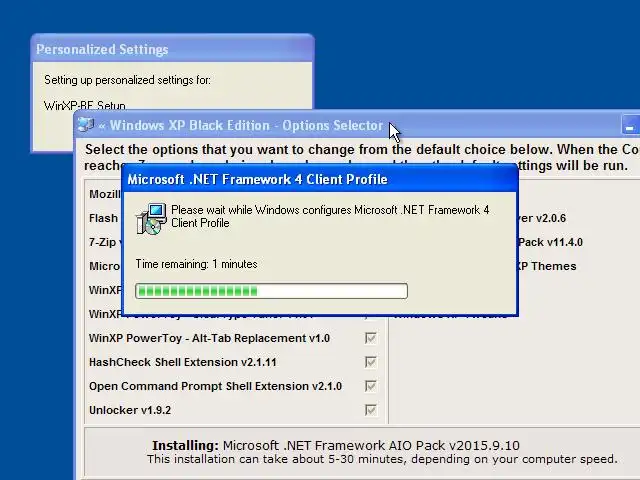The width and height of the screenshot is (640, 480).
Task: Toggle HashCheck Shell Extension v2.1.11 checkbox
Action: pos(371,362)
